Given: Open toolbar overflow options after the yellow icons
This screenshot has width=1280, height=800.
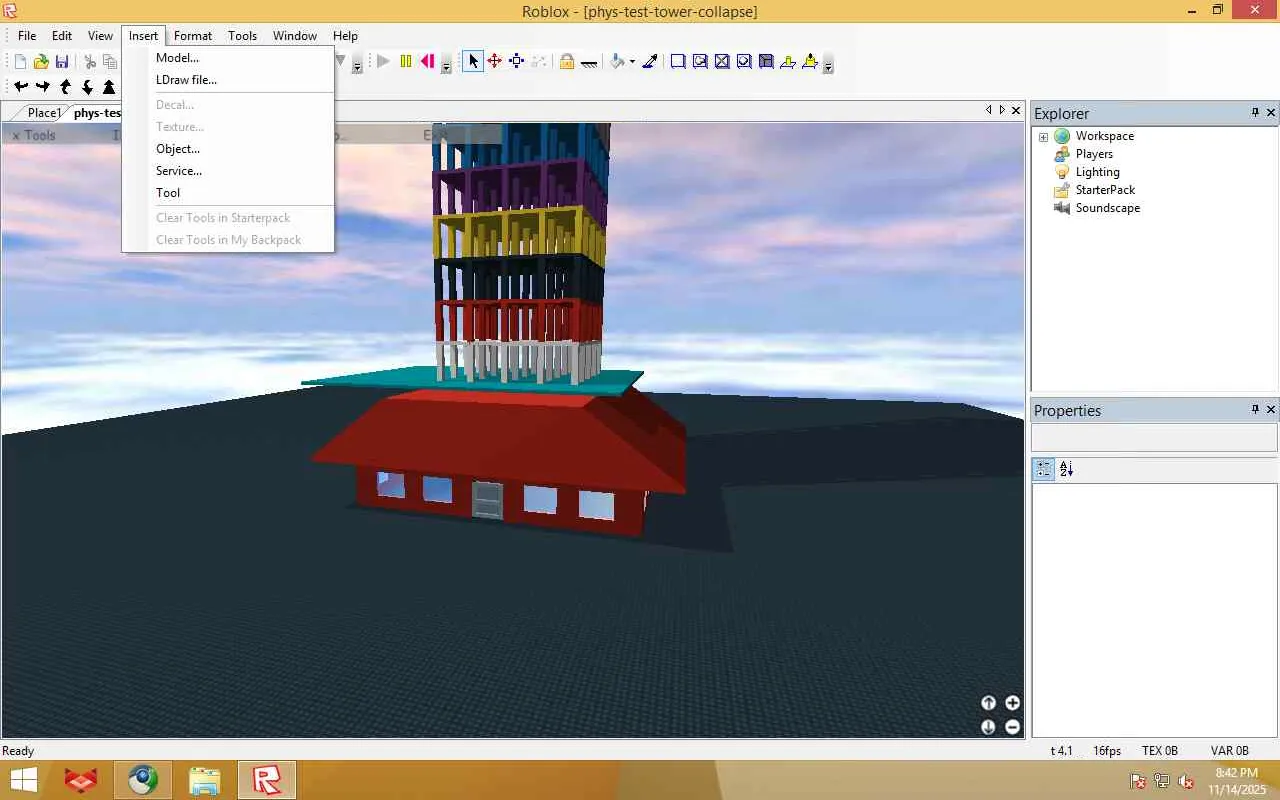Looking at the screenshot, I should [828, 65].
